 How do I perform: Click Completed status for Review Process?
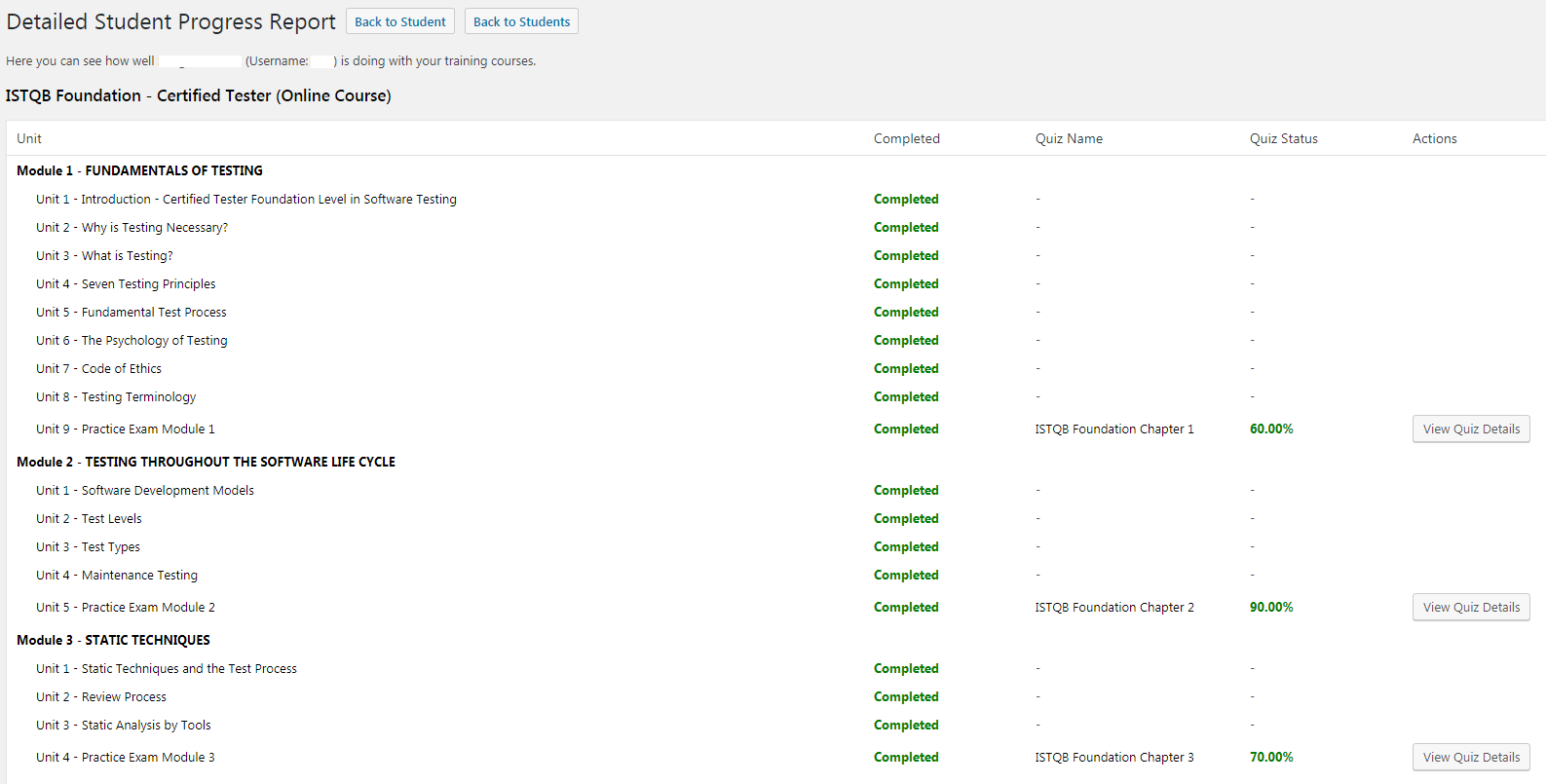point(906,696)
